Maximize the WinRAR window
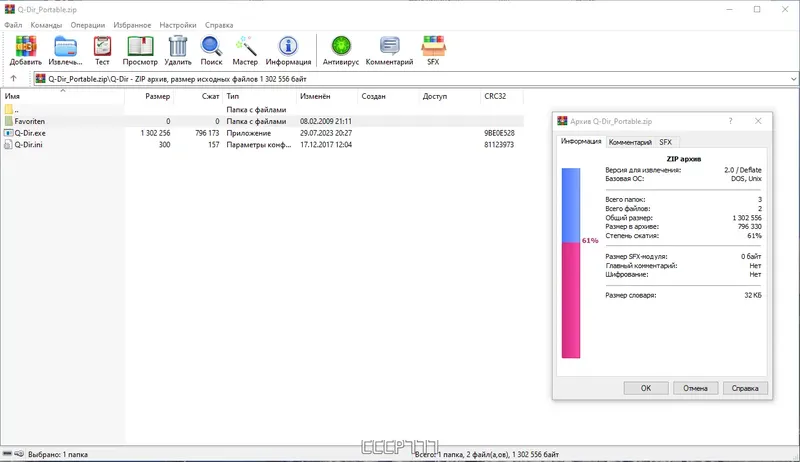Viewport: 800px width, 462px height. (757, 9)
